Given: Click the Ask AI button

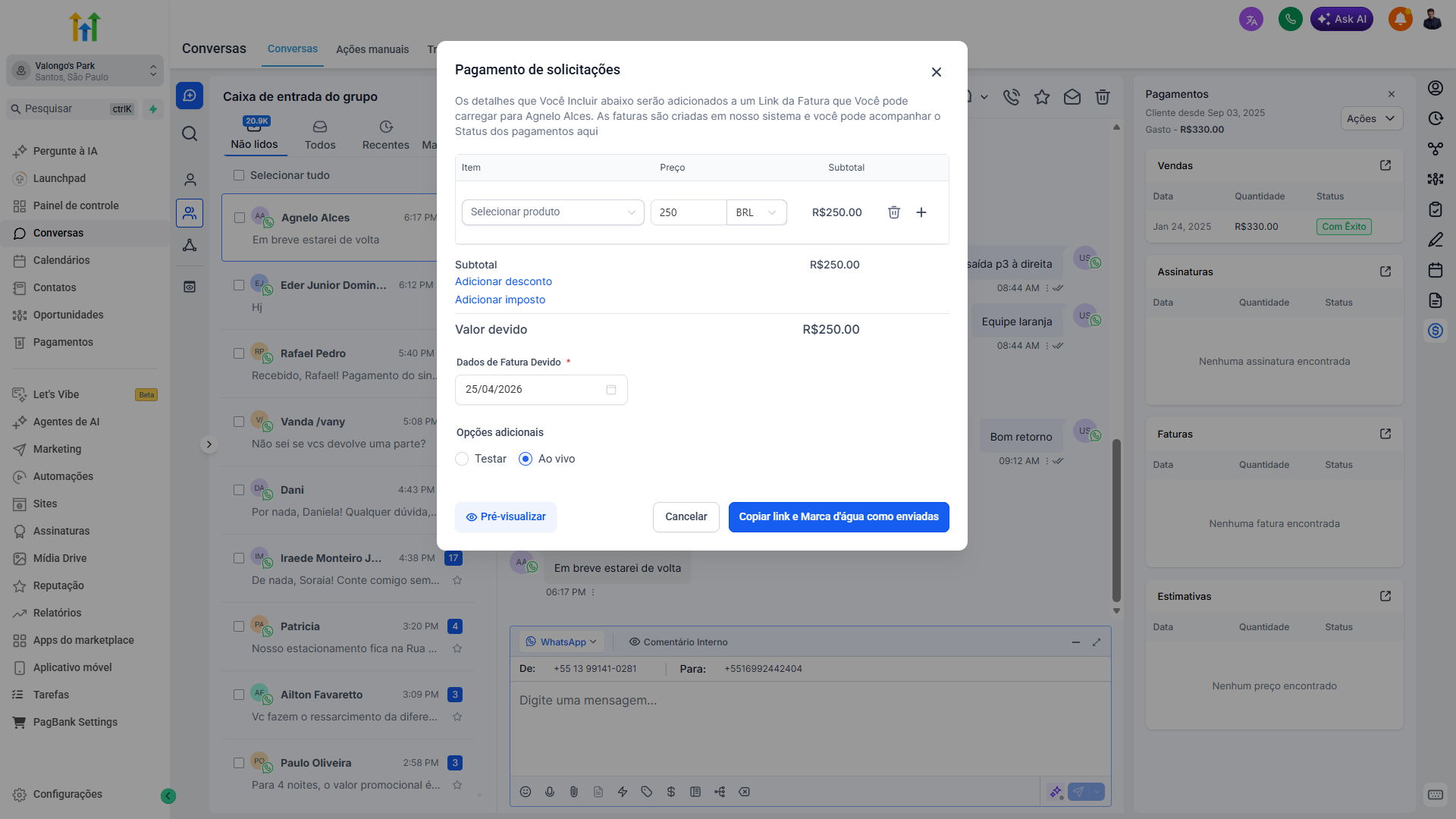Looking at the screenshot, I should 1341,19.
